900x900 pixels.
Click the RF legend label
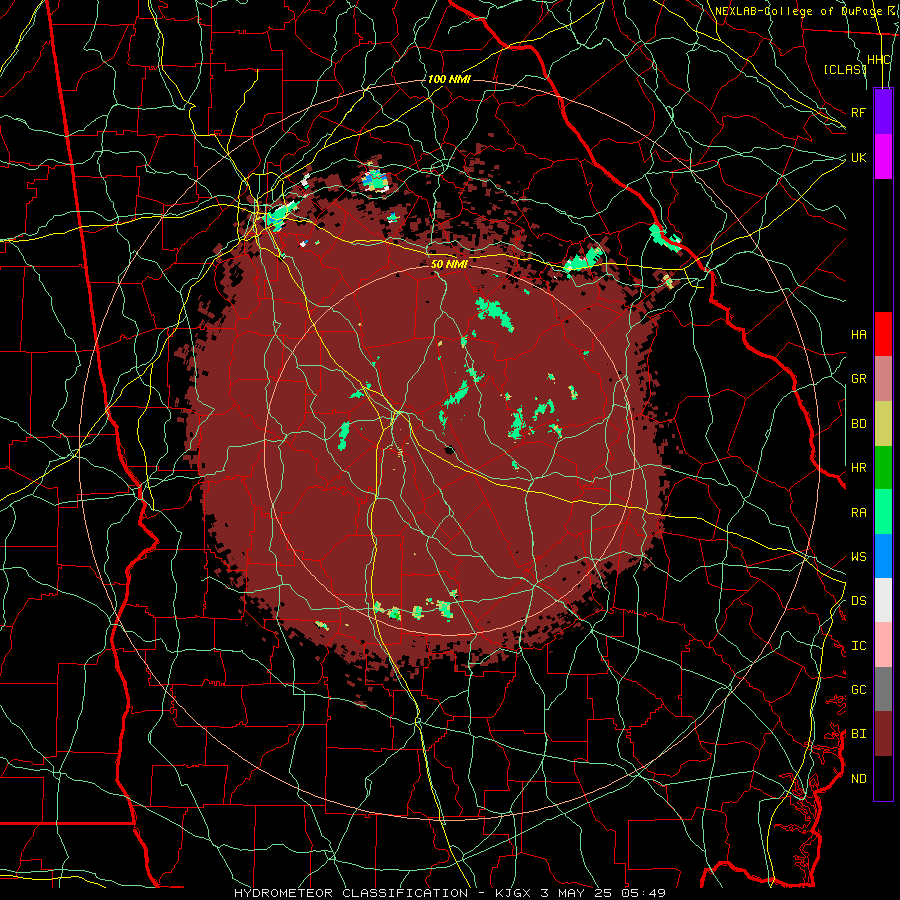[859, 112]
